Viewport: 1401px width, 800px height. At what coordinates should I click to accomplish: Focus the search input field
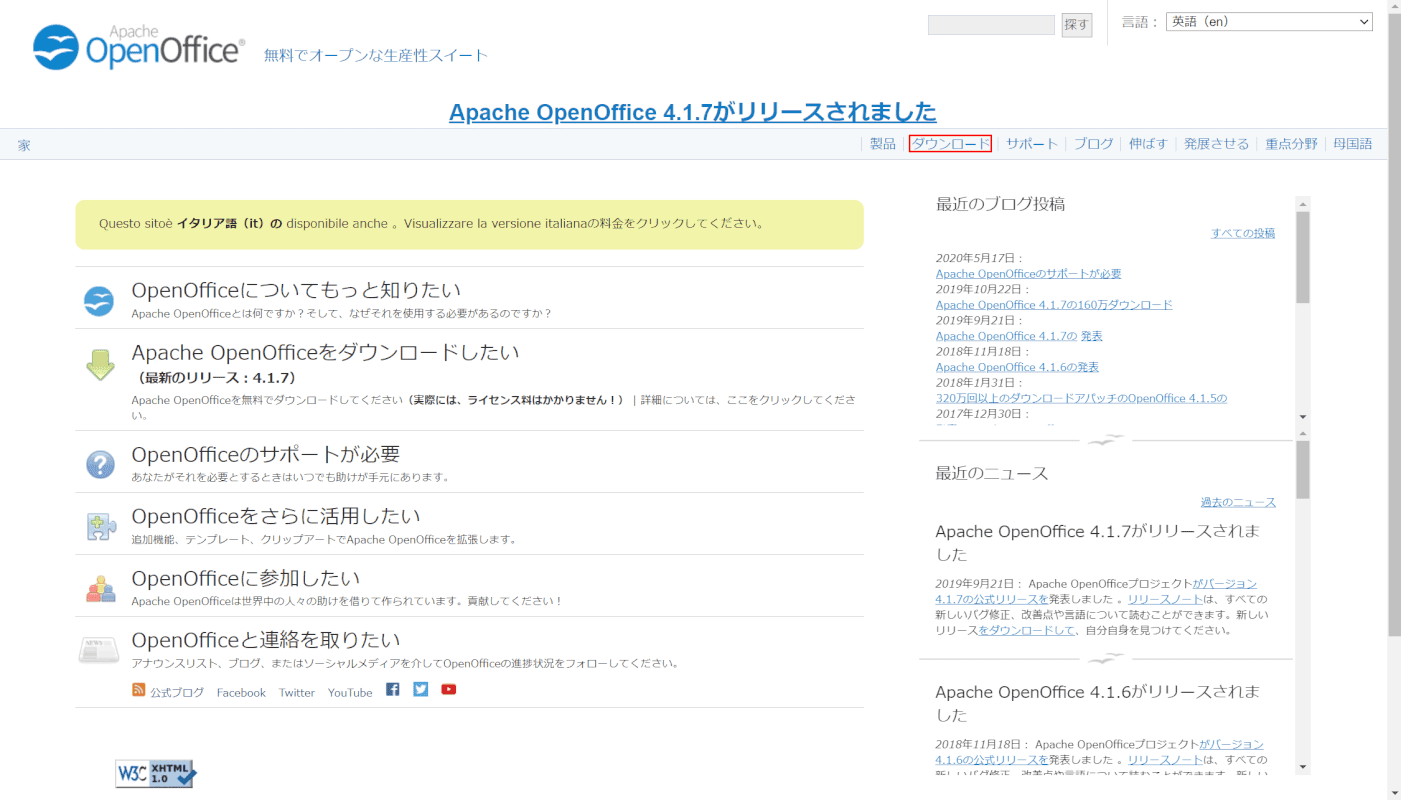point(991,25)
